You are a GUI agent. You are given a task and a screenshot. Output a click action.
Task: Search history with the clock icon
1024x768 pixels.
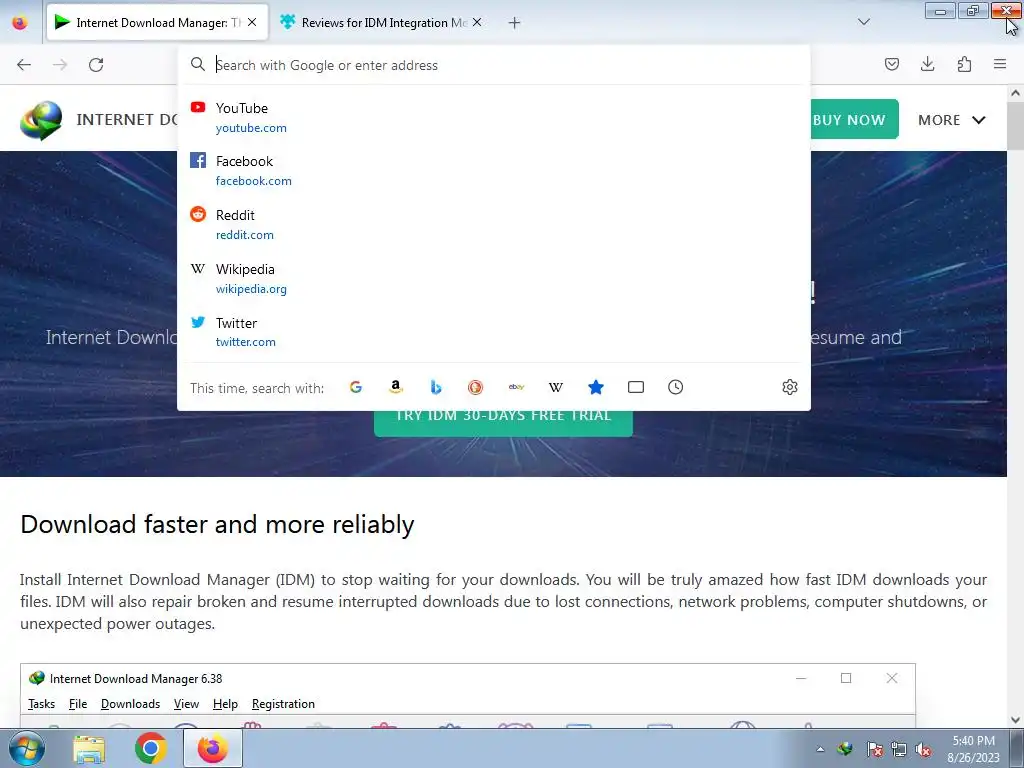675,387
